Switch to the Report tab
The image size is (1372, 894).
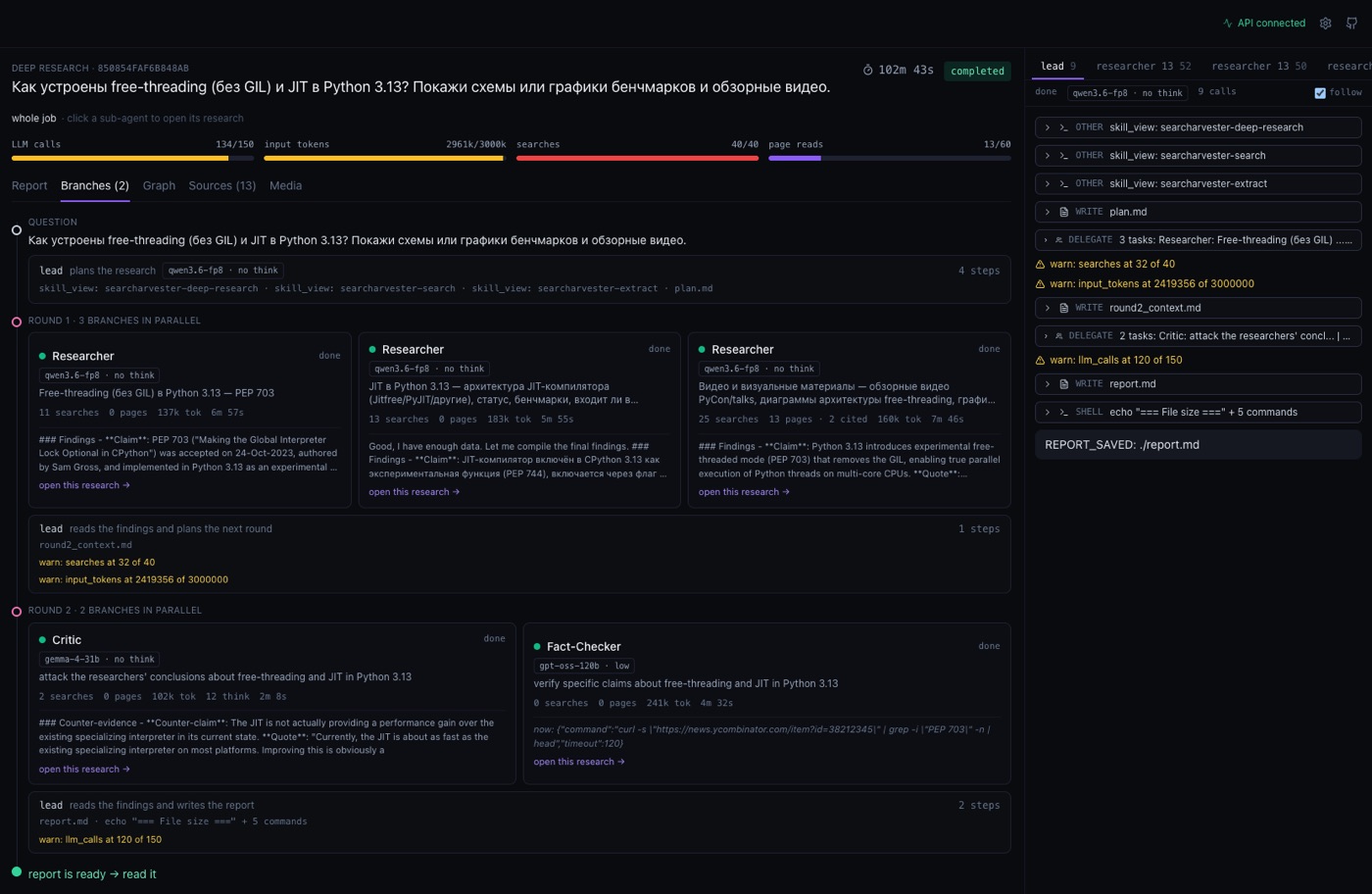[29, 185]
